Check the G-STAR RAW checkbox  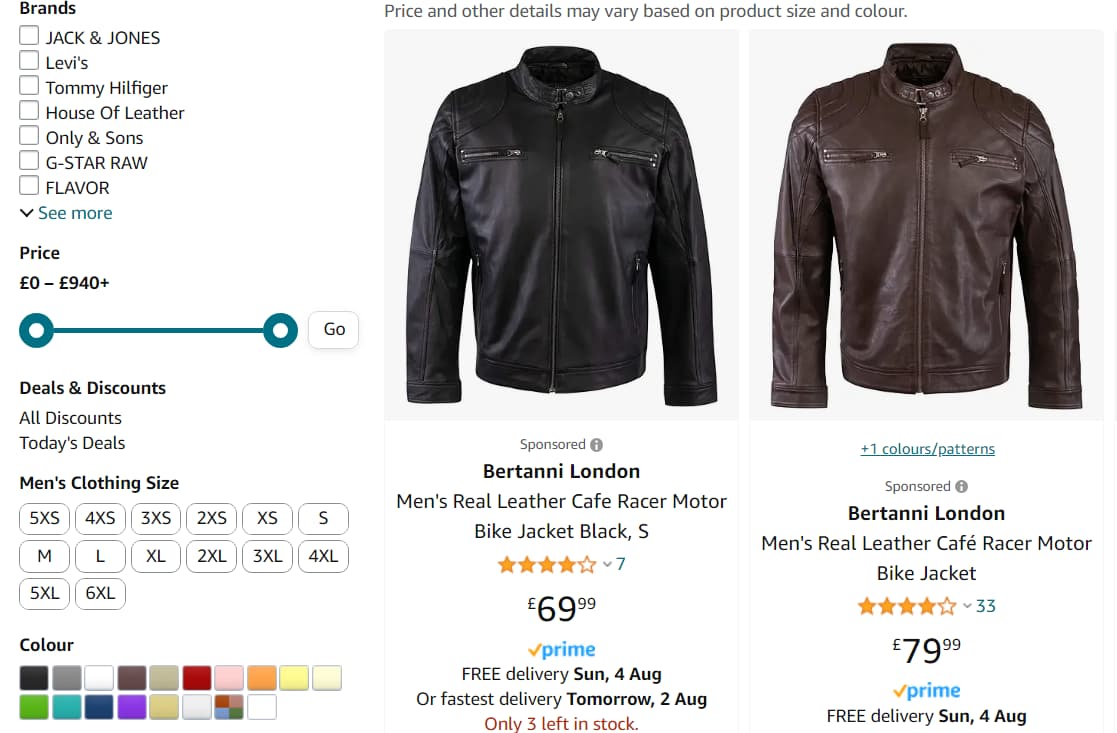click(29, 160)
